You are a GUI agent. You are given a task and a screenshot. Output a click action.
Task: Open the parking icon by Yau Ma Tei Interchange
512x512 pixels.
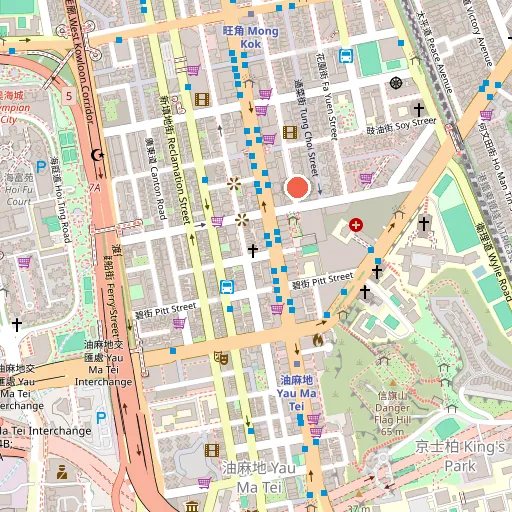[101, 418]
